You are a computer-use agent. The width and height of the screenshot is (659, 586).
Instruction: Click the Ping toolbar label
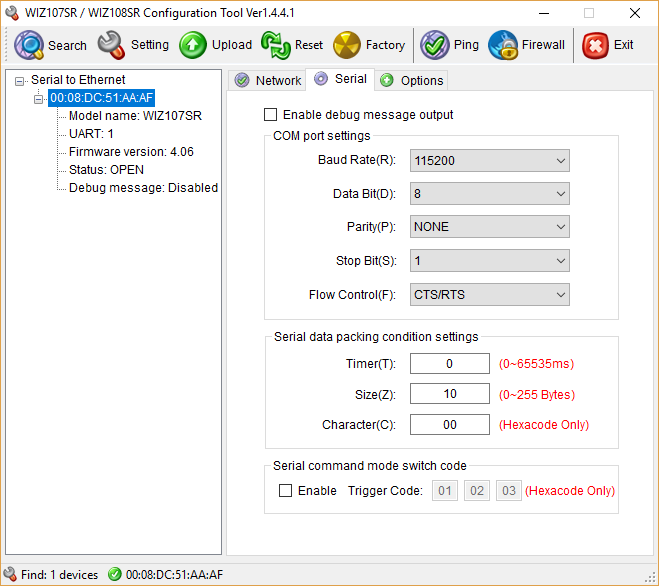466,45
